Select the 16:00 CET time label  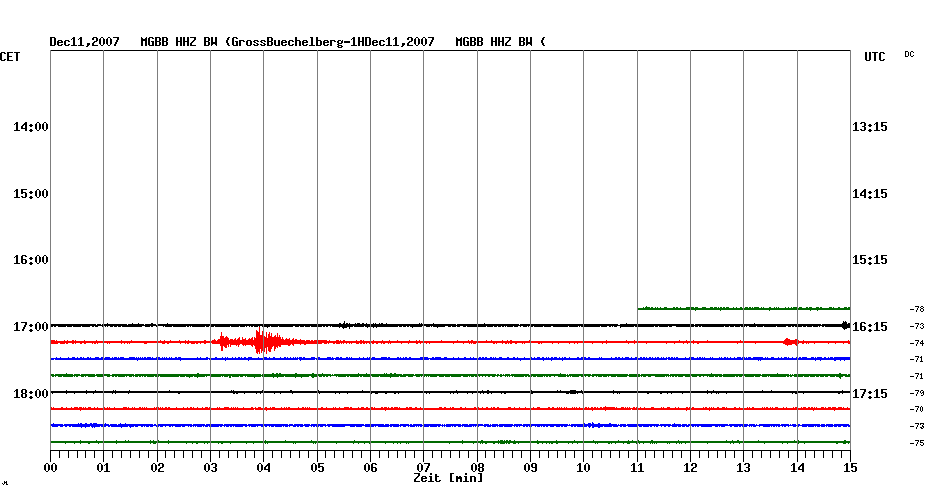(x=31, y=260)
